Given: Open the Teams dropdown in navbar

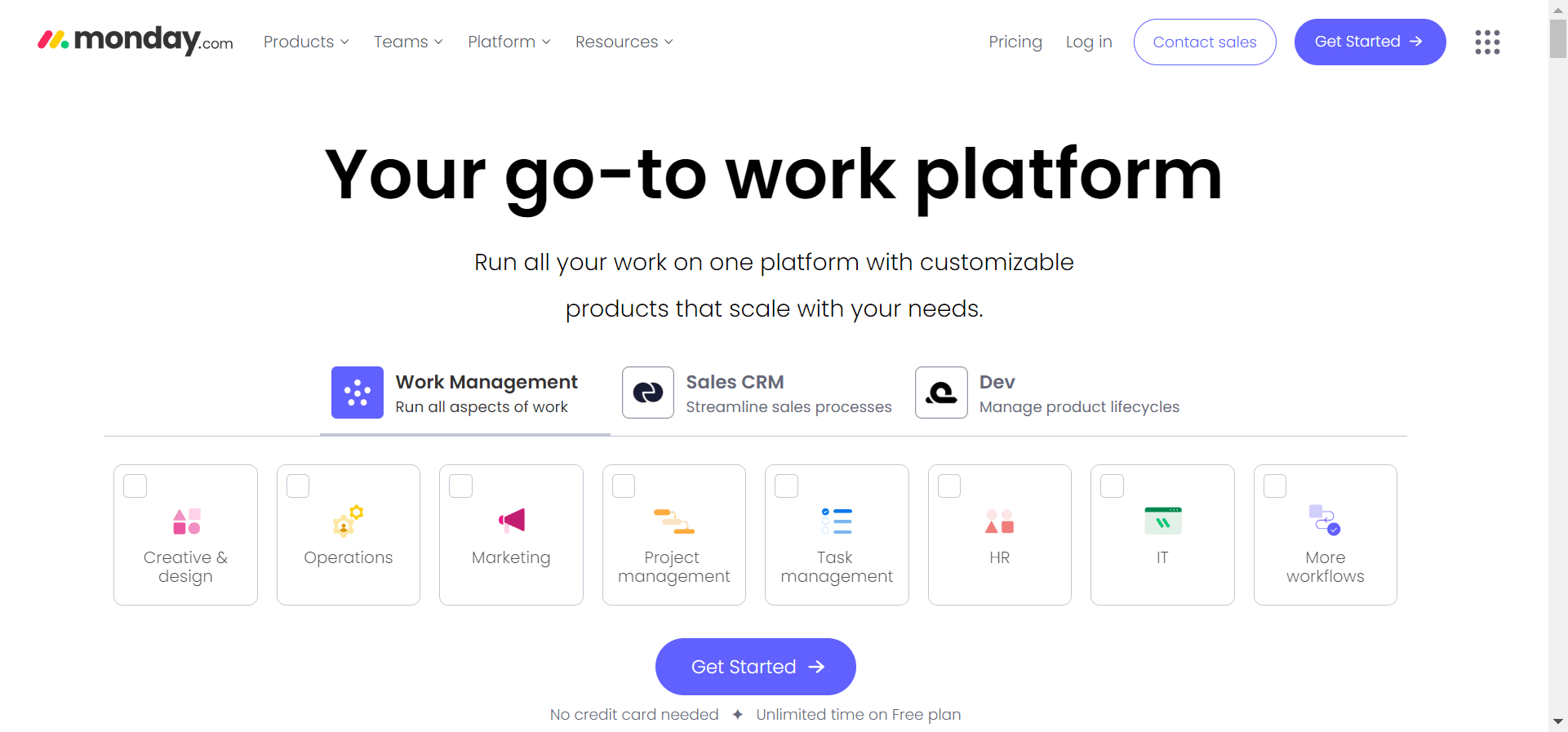Looking at the screenshot, I should coord(408,42).
